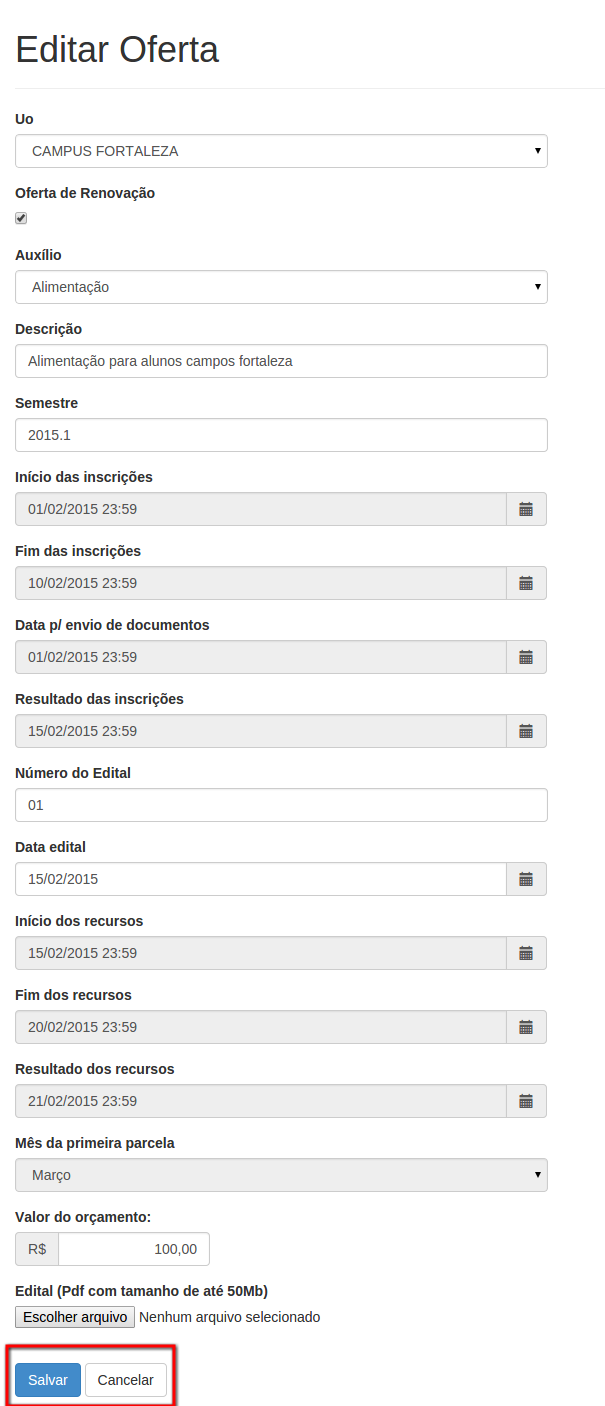The height and width of the screenshot is (1406, 605).
Task: Select the Número do Edital input
Action: coord(281,805)
